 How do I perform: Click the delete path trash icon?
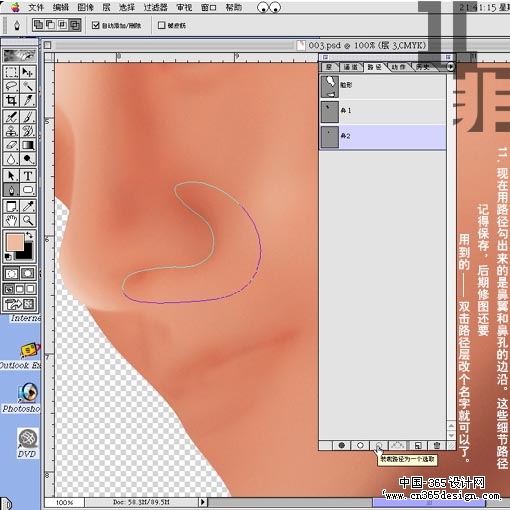coord(437,445)
